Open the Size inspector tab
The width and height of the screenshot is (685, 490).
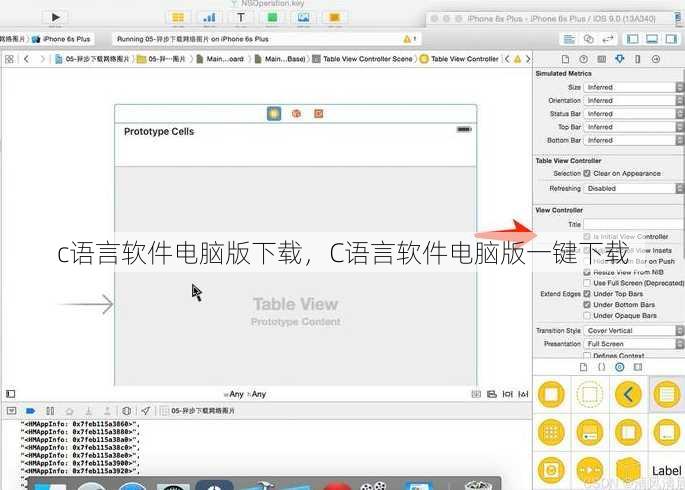point(637,59)
